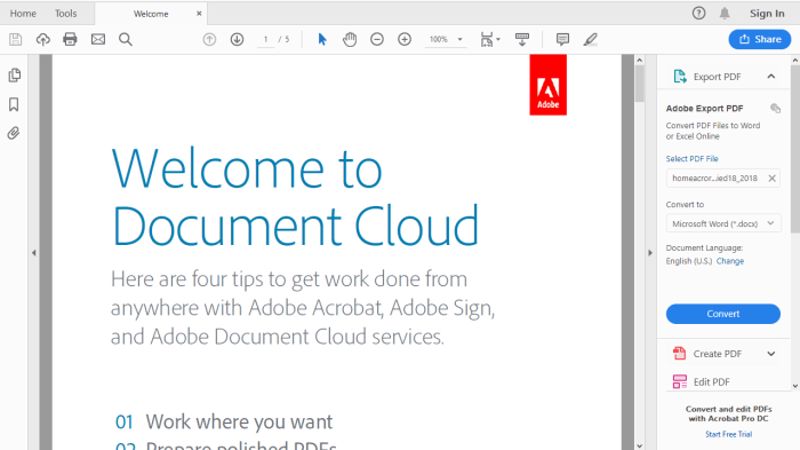
Task: Go to next page arrow
Action: click(237, 39)
